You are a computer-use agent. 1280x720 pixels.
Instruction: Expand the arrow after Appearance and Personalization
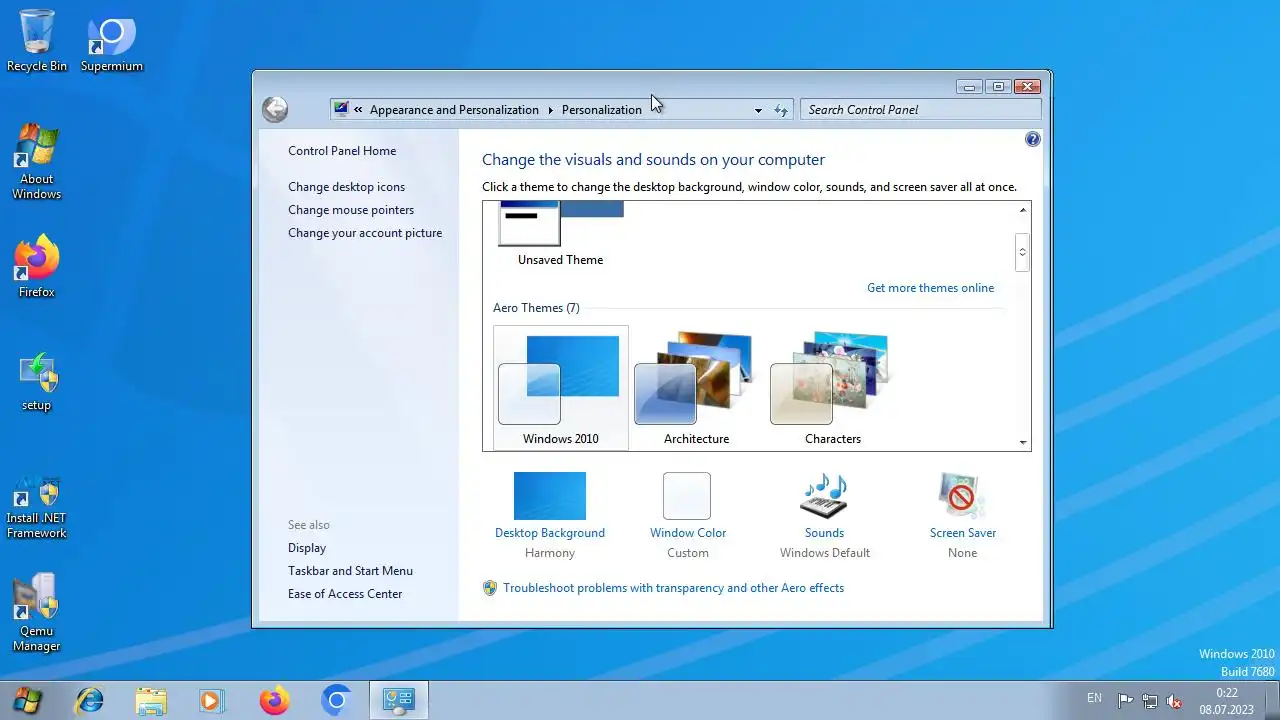[550, 110]
